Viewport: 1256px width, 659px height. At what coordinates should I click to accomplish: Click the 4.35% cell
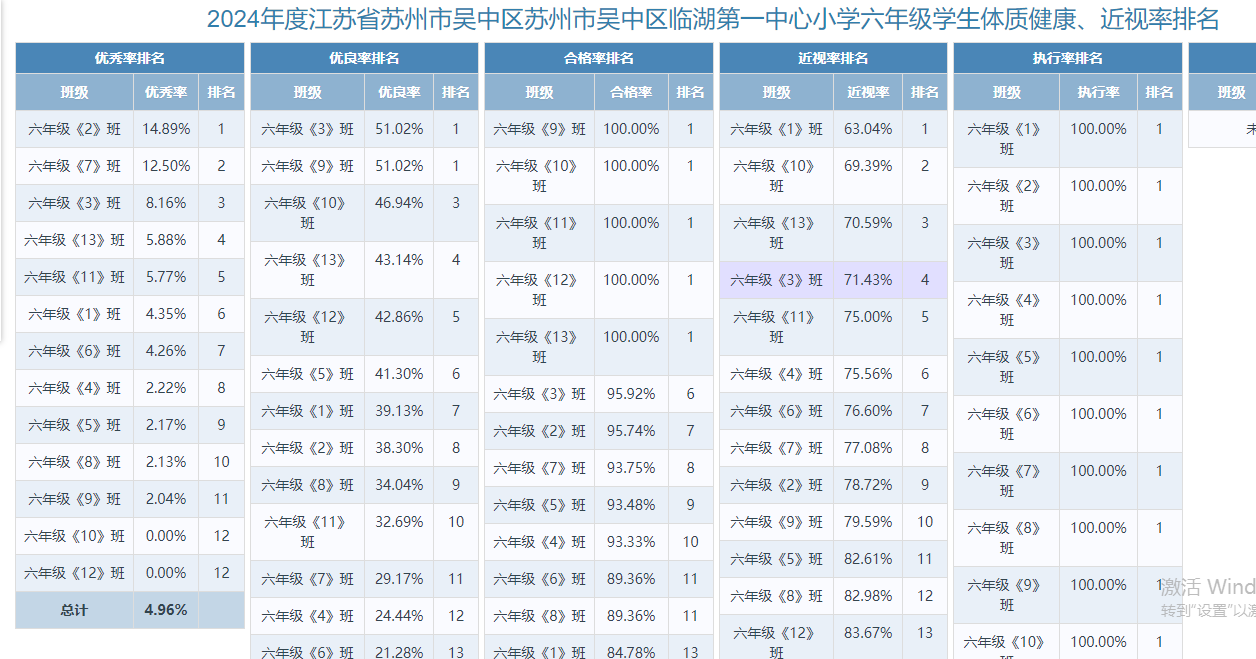click(166, 314)
